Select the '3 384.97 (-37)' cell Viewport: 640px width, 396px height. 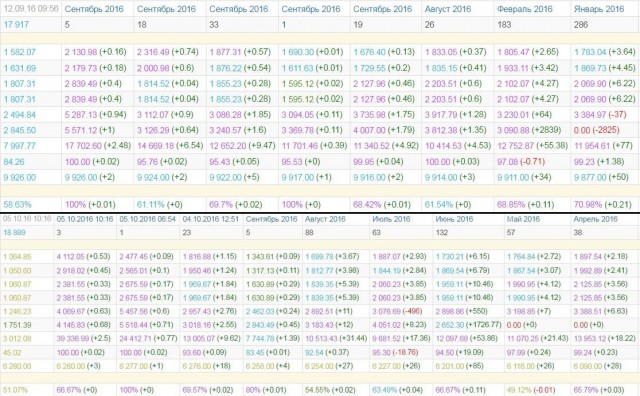point(600,114)
